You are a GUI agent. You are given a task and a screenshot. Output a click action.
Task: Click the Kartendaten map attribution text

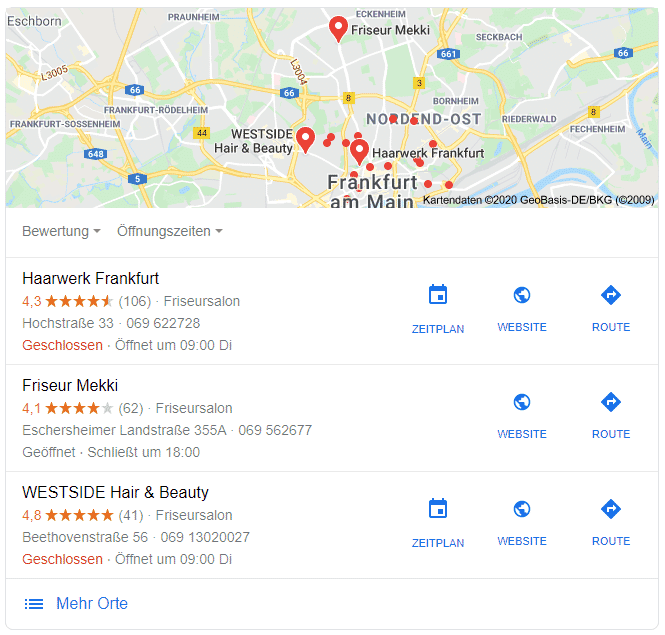[539, 200]
